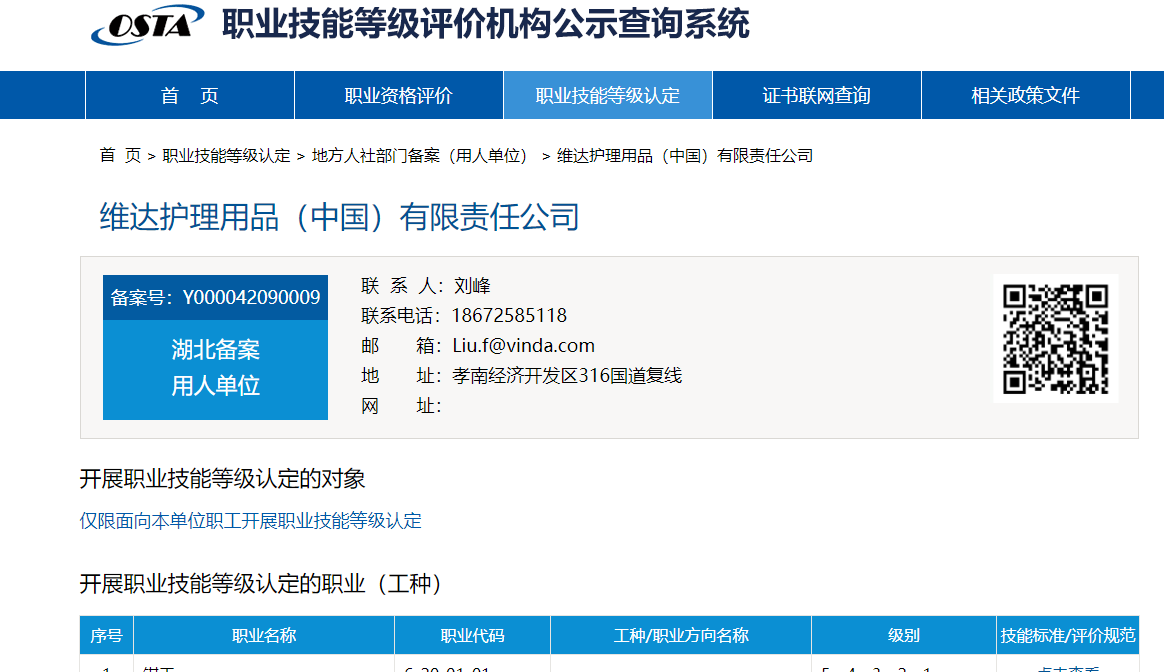Screen dimensions: 1164x672
Task: Open the 职业资格评价 navigation tab
Action: pyautogui.click(x=399, y=96)
